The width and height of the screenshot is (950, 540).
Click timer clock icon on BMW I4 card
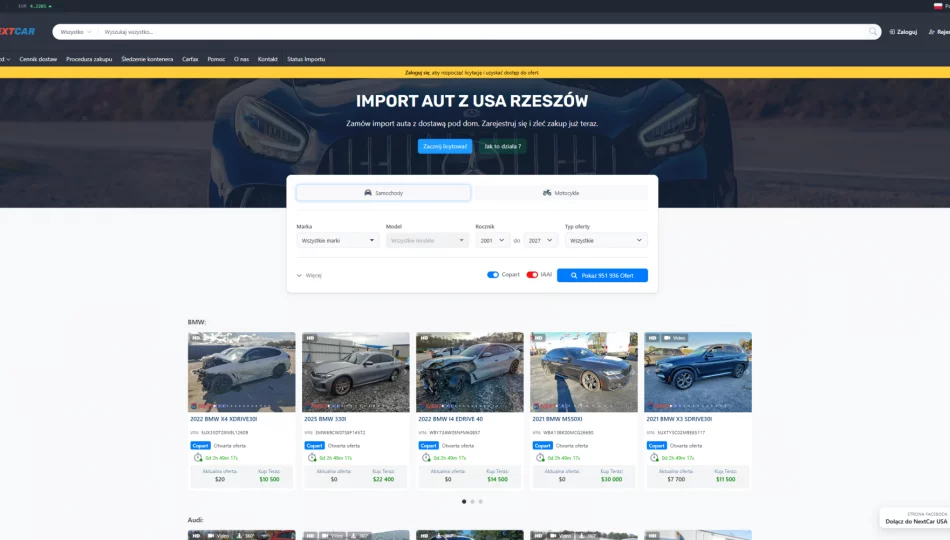click(426, 458)
